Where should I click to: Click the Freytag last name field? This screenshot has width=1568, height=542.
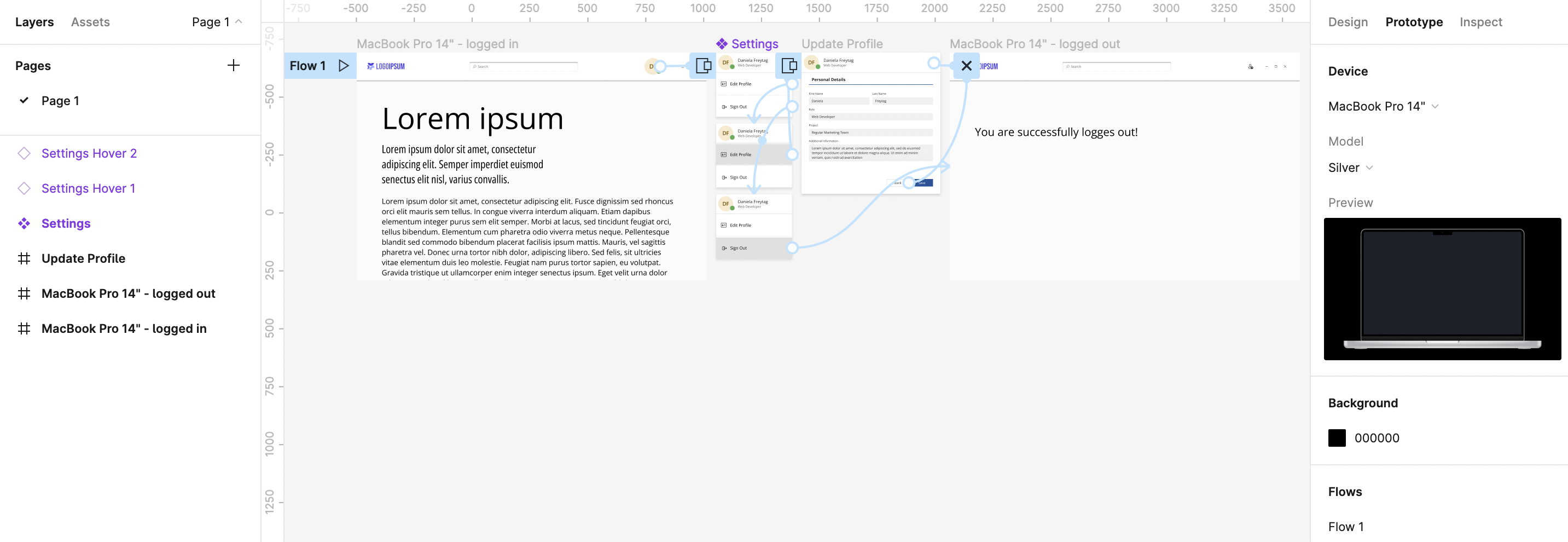tap(902, 101)
